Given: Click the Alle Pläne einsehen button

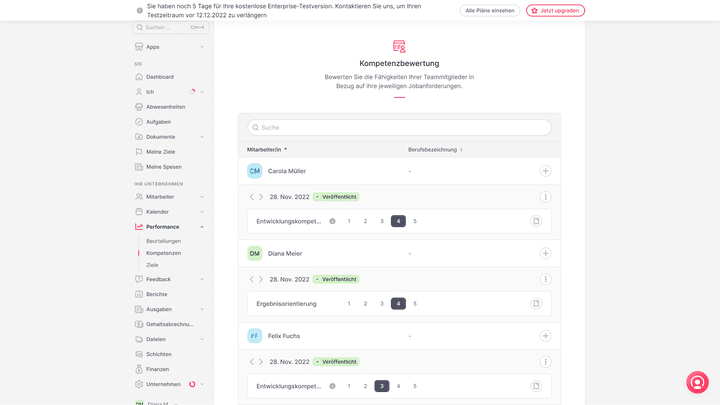Looking at the screenshot, I should 490,10.
